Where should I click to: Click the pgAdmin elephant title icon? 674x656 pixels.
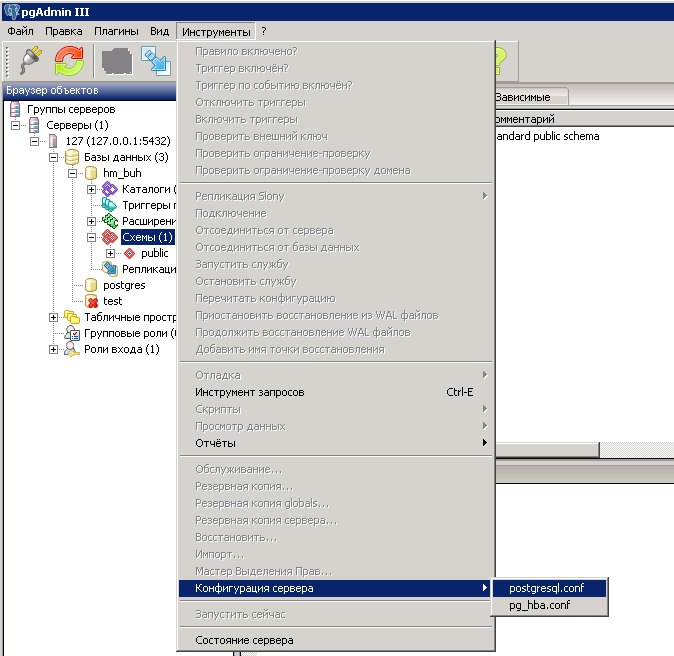pos(11,12)
